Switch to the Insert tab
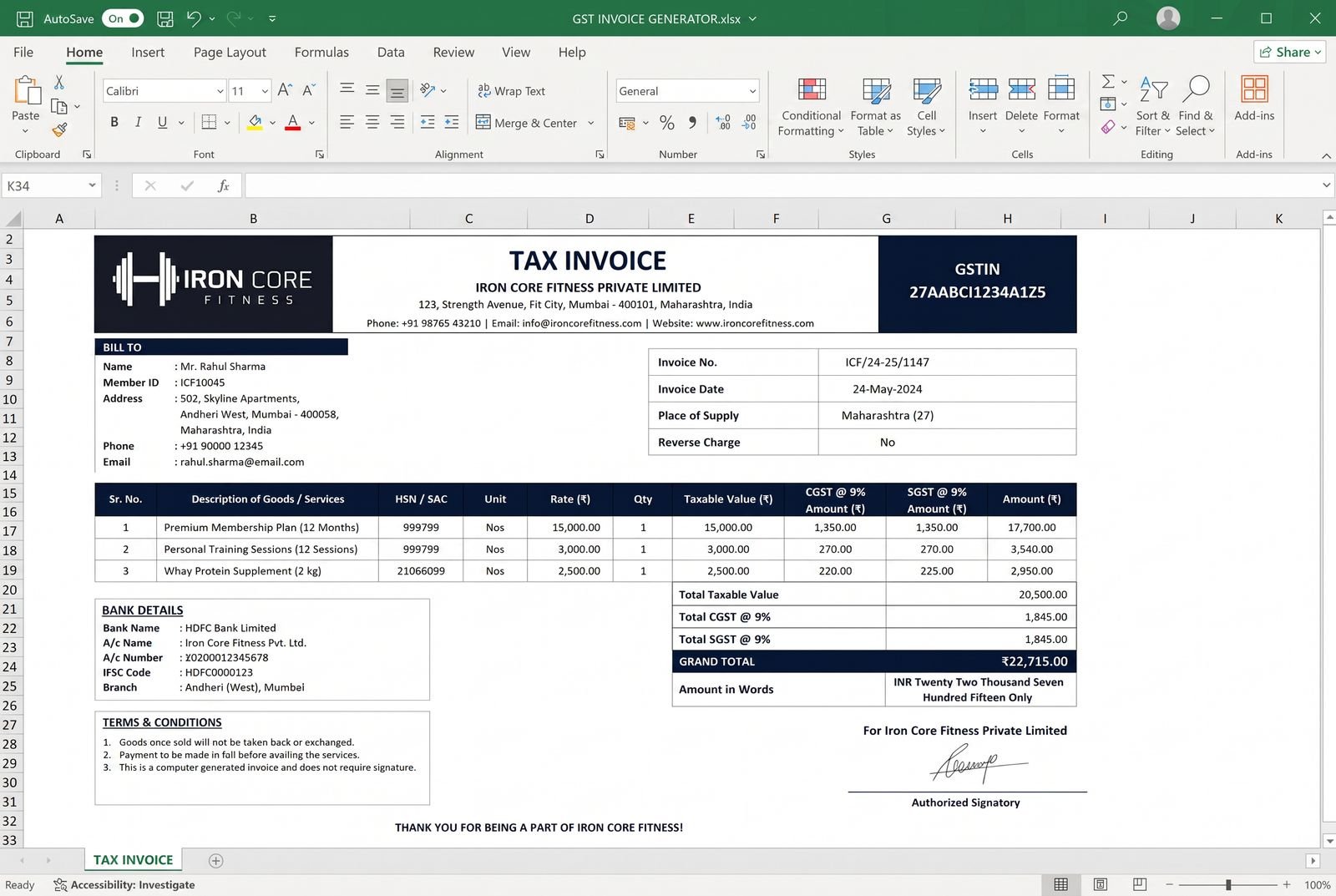Viewport: 1336px width, 896px height. tap(148, 52)
